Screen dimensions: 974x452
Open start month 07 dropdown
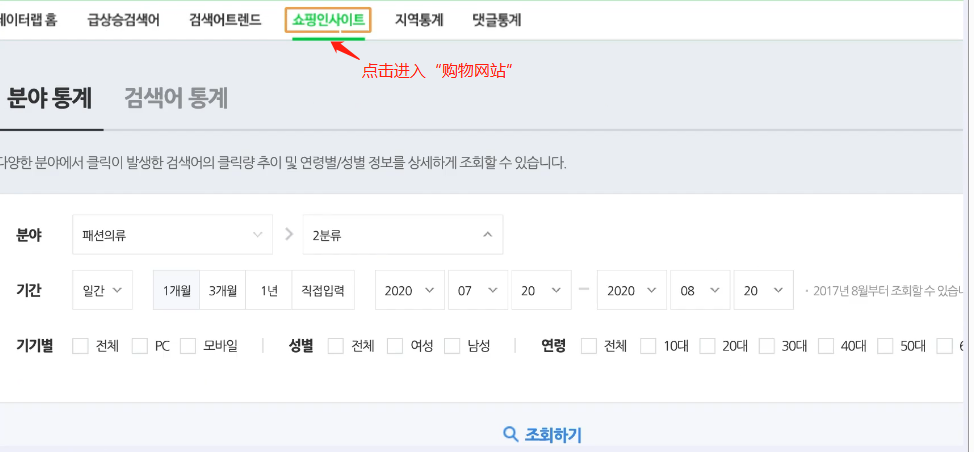[478, 290]
